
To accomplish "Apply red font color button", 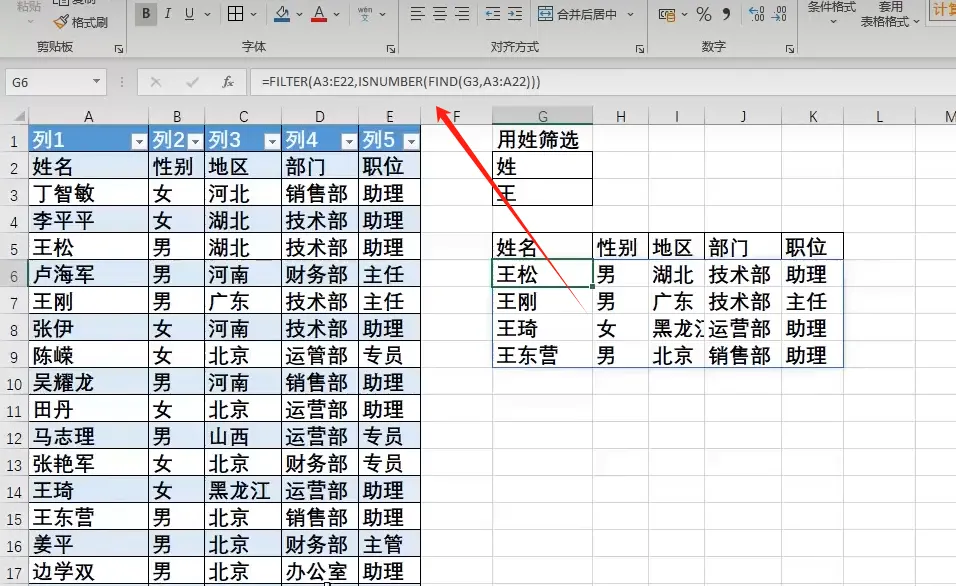I will point(319,13).
